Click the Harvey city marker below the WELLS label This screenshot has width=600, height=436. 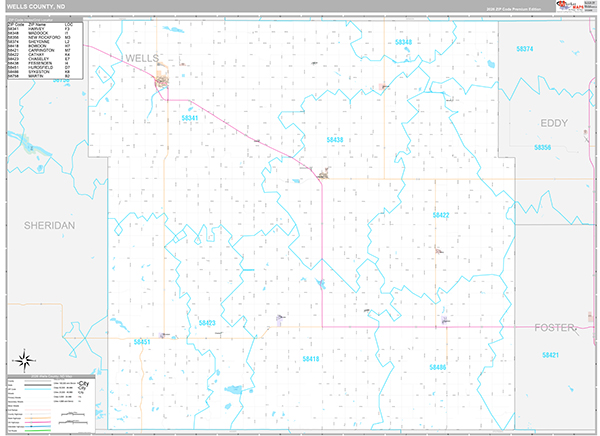click(162, 80)
